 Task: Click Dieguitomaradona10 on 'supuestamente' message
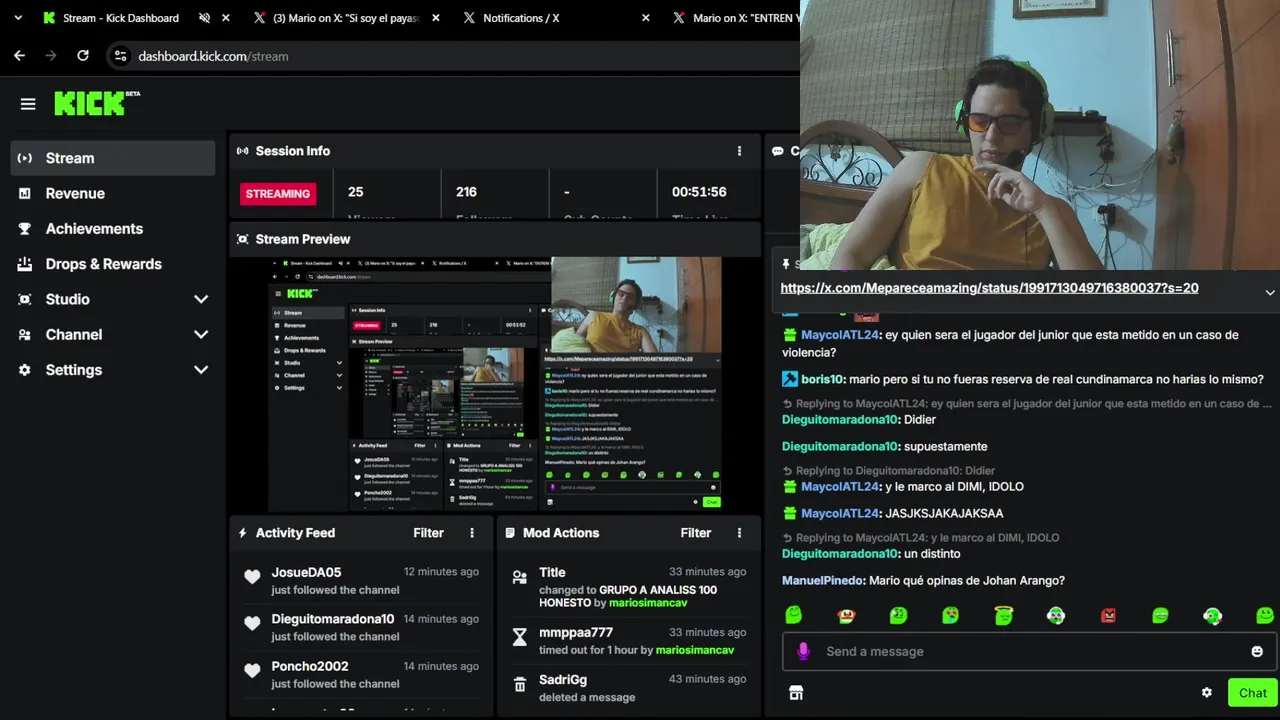pyautogui.click(x=840, y=446)
